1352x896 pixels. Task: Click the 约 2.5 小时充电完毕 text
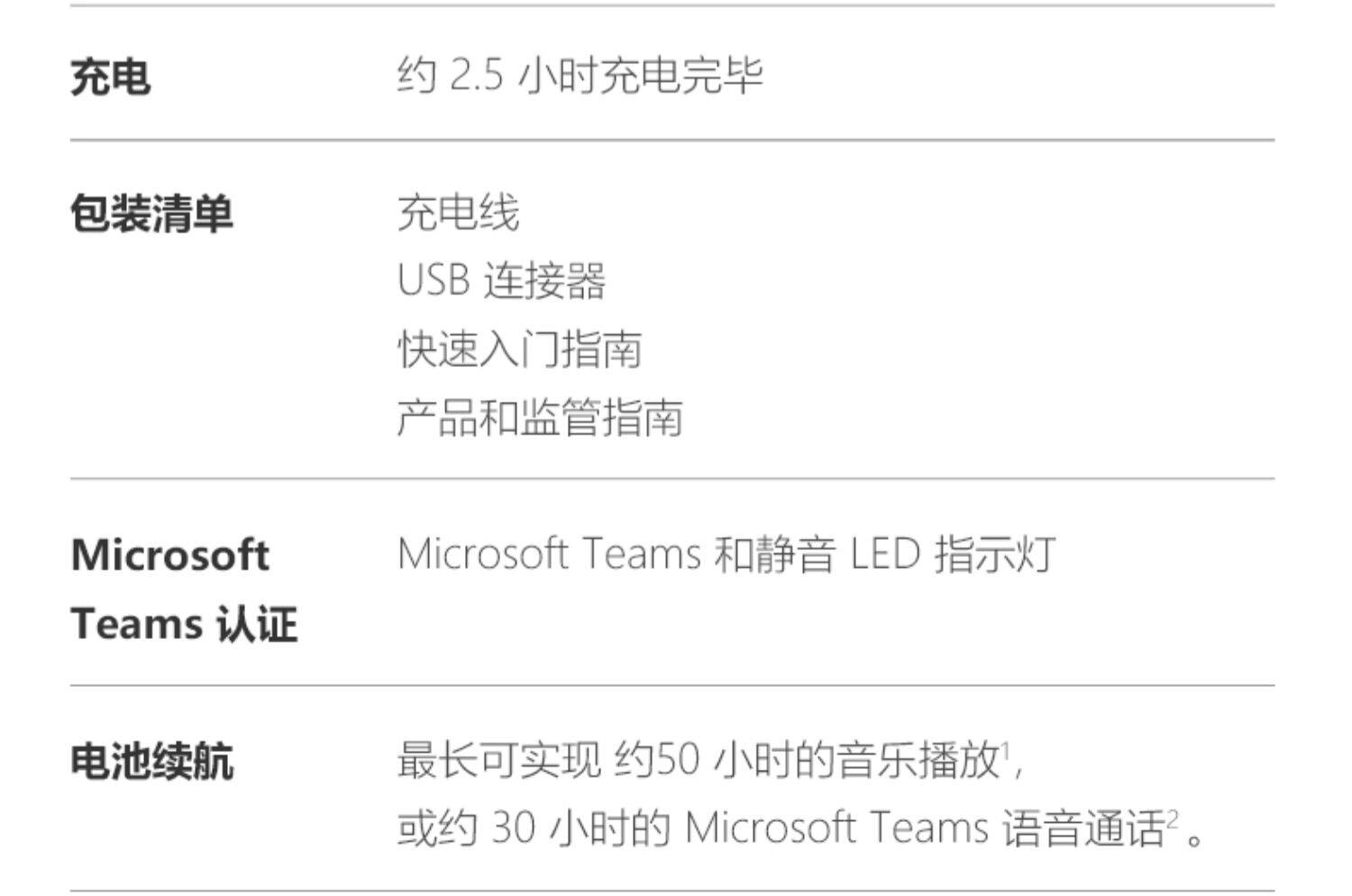point(580,75)
